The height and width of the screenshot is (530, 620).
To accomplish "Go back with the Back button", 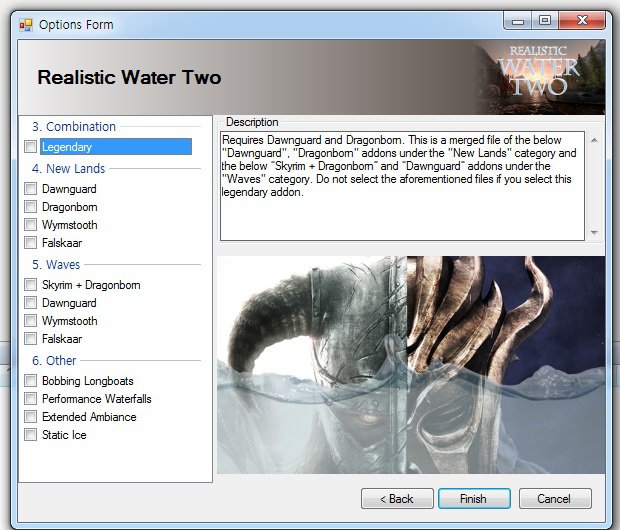I will click(x=393, y=498).
